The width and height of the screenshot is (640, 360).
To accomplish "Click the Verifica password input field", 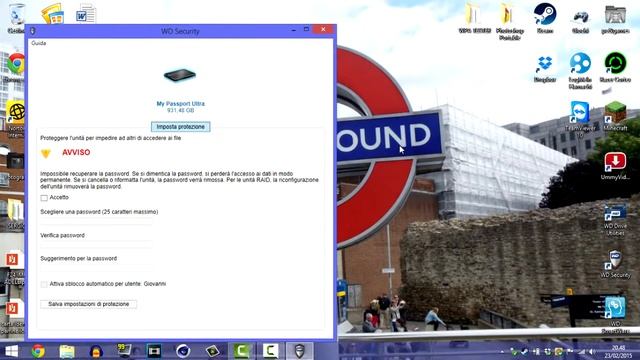I will 96,244.
